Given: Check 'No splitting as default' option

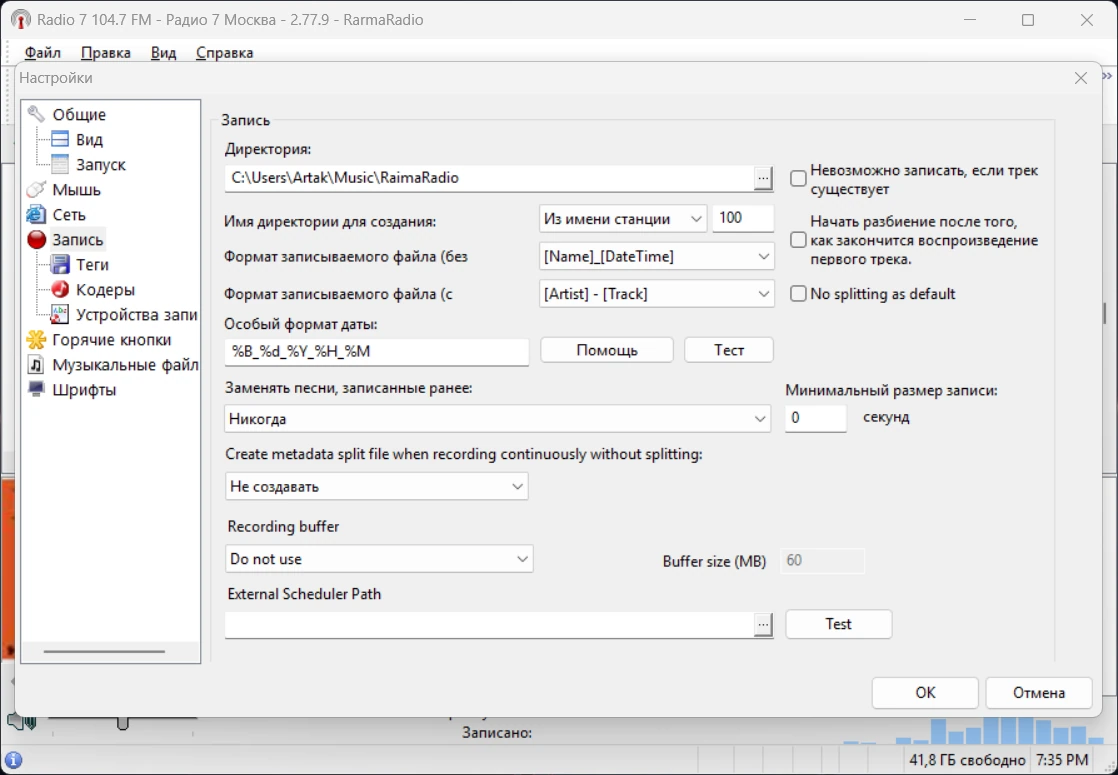Looking at the screenshot, I should click(x=799, y=294).
